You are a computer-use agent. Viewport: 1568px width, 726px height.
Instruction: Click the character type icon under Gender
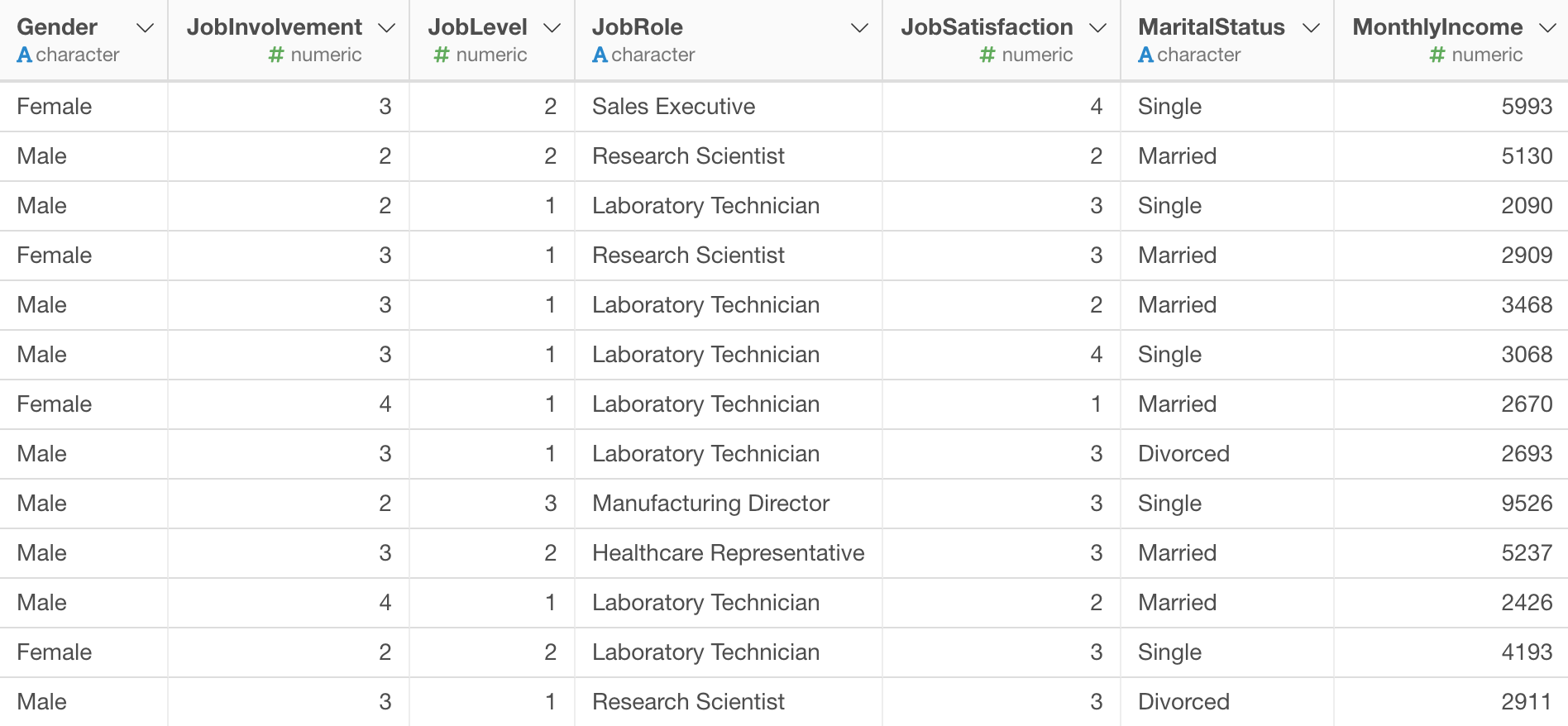tap(24, 55)
